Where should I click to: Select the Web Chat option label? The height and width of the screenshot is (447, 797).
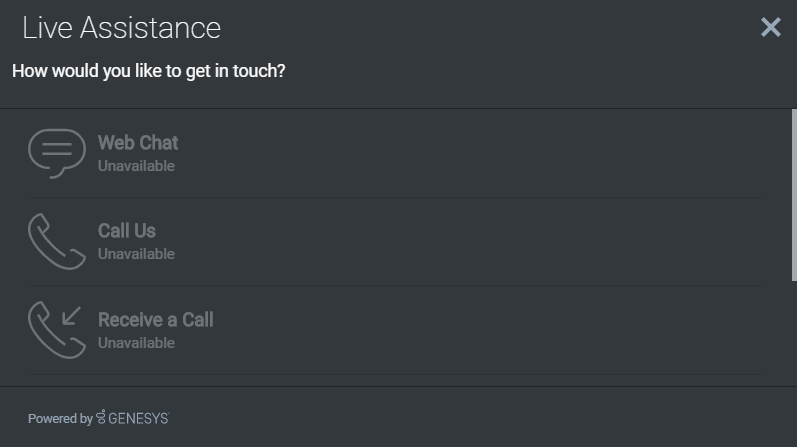[x=138, y=143]
